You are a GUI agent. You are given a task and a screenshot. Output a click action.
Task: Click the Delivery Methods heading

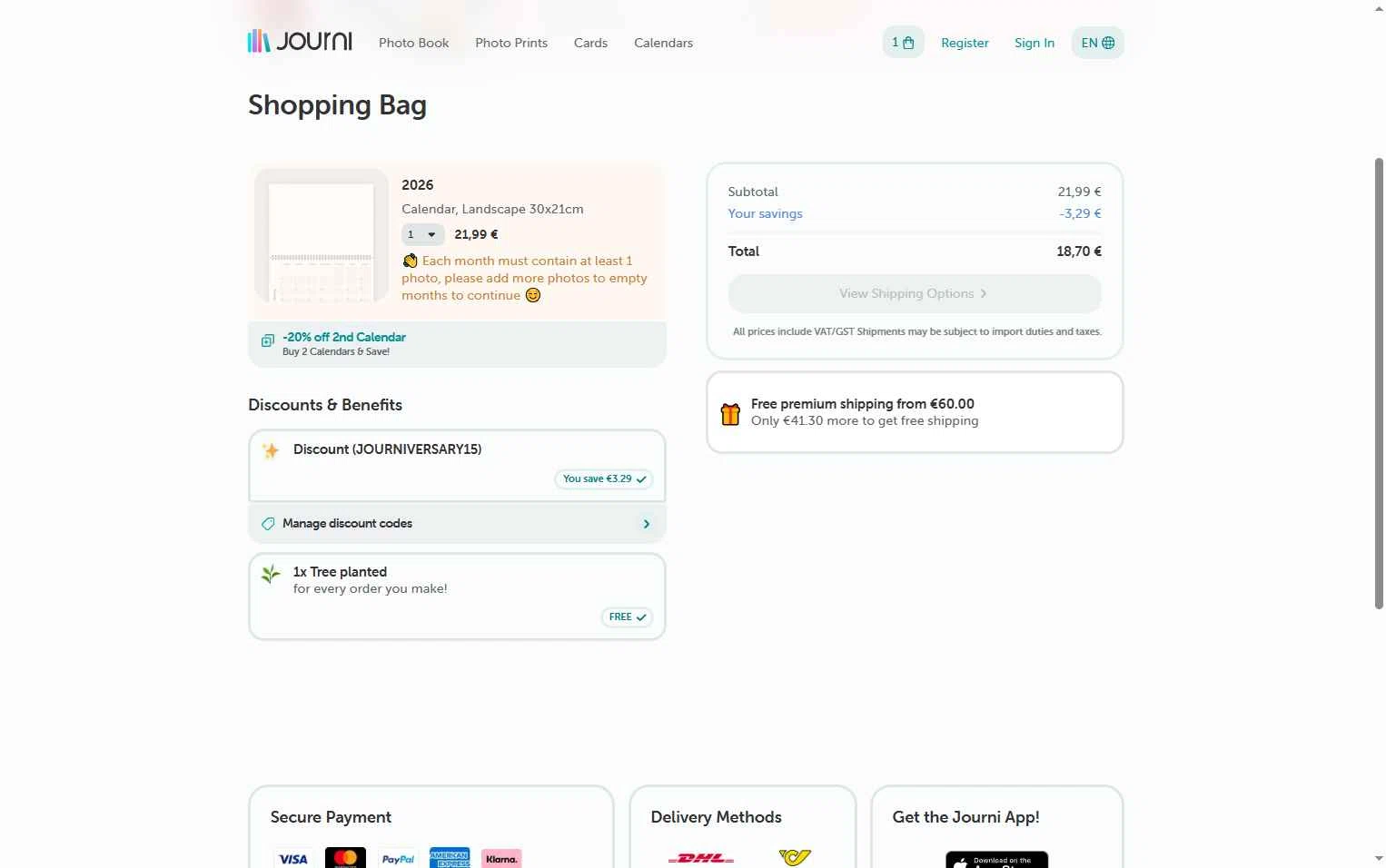[716, 817]
